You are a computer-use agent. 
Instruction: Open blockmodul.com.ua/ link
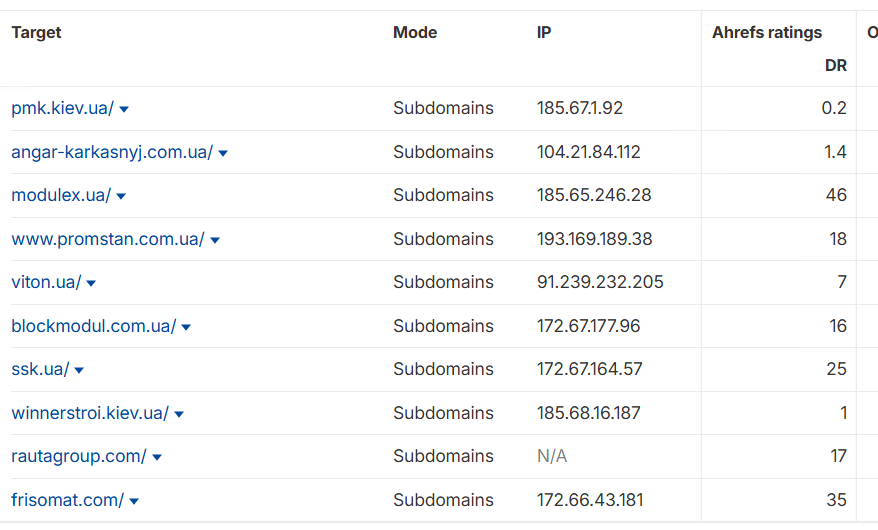[94, 326]
